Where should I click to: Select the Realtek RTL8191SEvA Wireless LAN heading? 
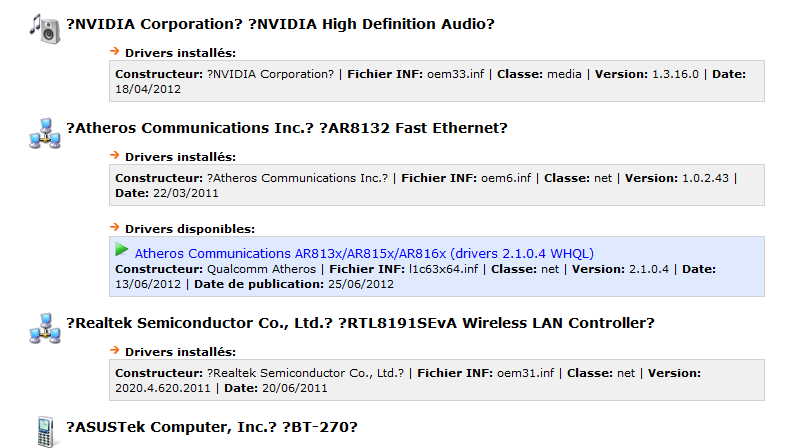(x=360, y=323)
